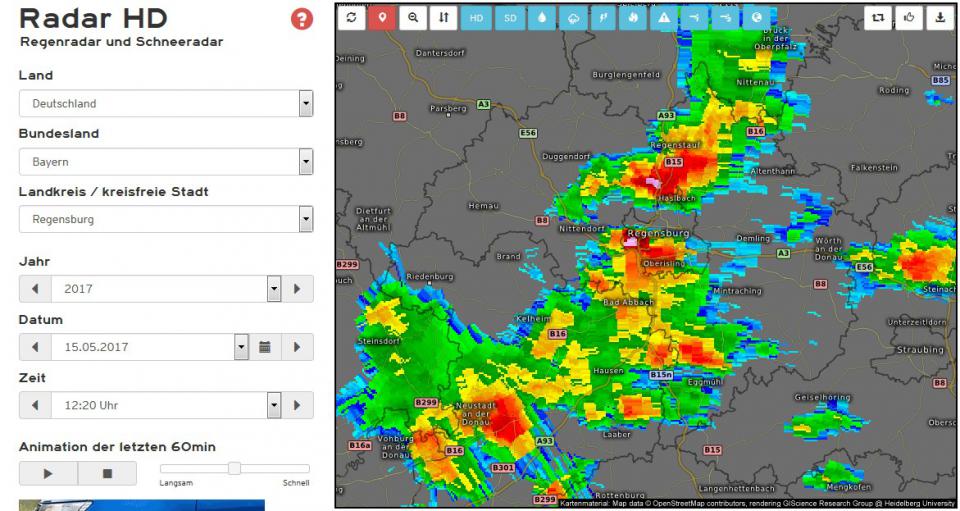Open the red help question mark
The height and width of the screenshot is (511, 960).
(x=301, y=19)
